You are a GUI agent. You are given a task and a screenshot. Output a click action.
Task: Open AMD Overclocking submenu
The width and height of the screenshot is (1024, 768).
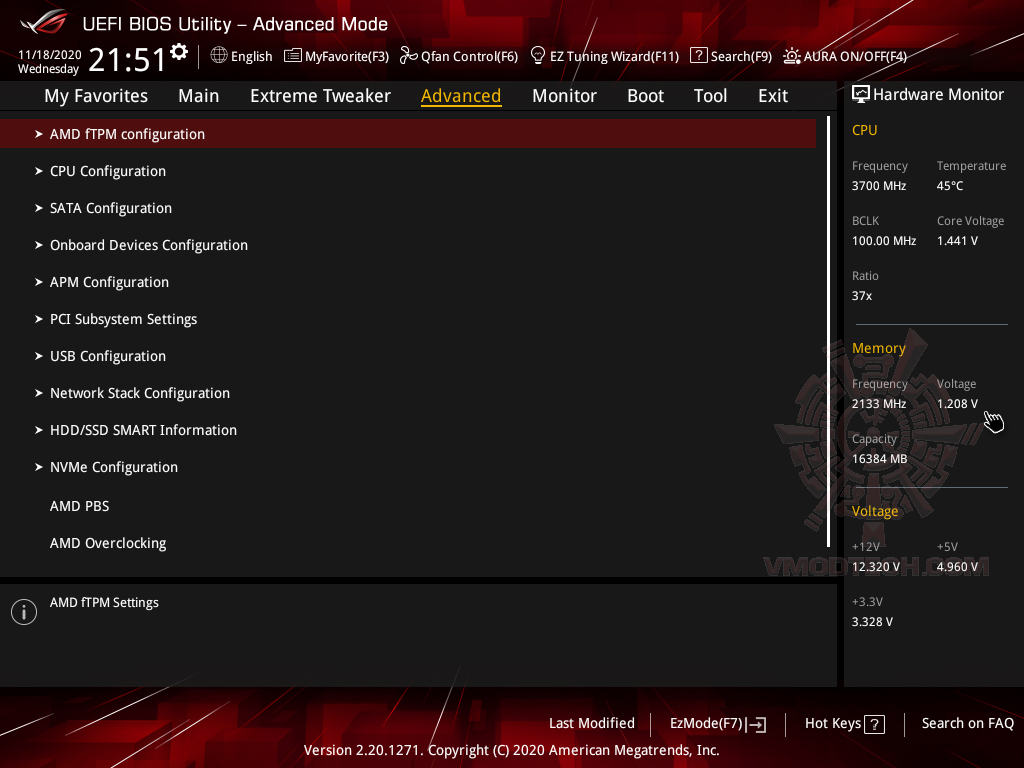108,543
